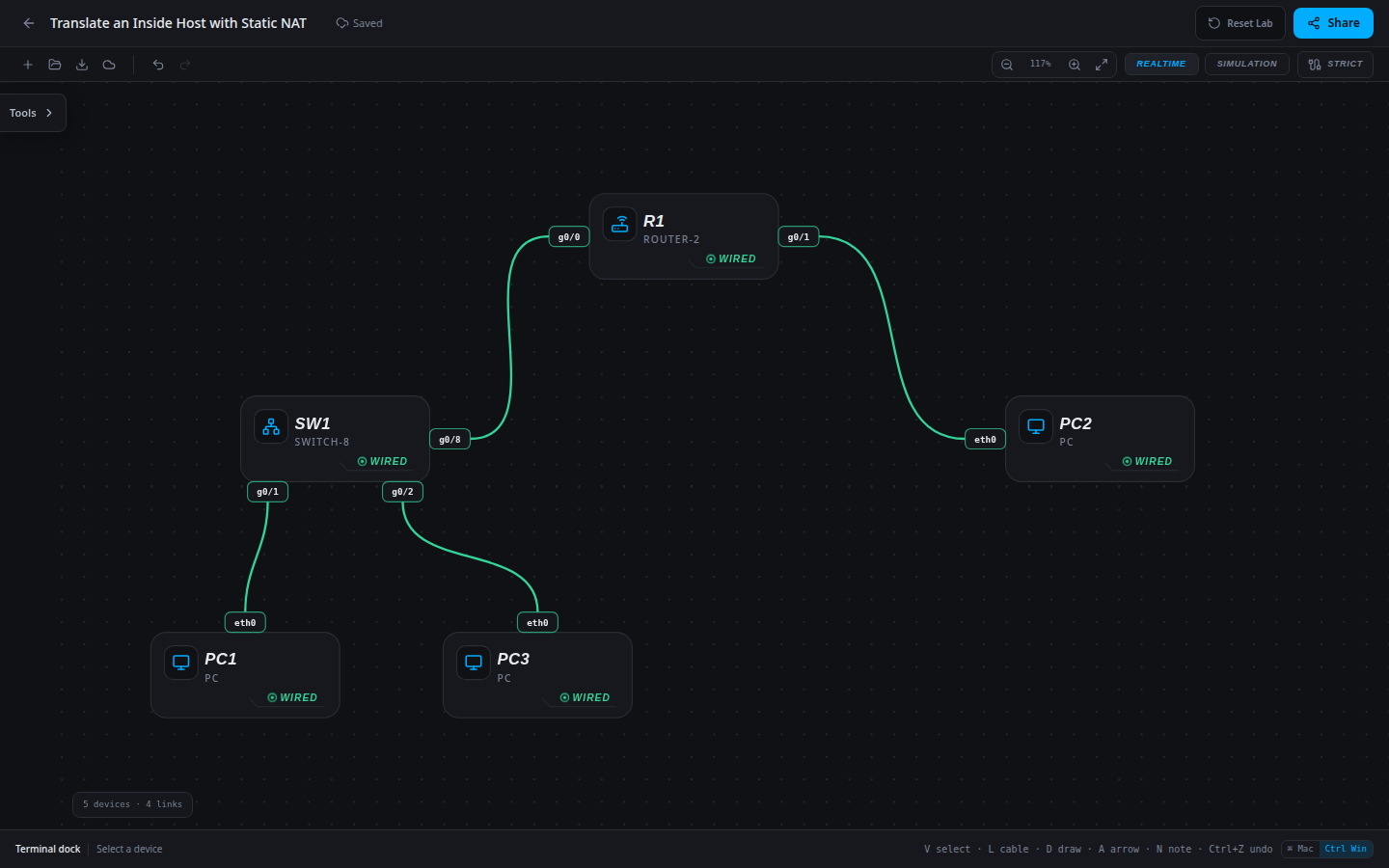Click the PC2 monitor icon
The height and width of the screenshot is (868, 1389).
[x=1036, y=426]
